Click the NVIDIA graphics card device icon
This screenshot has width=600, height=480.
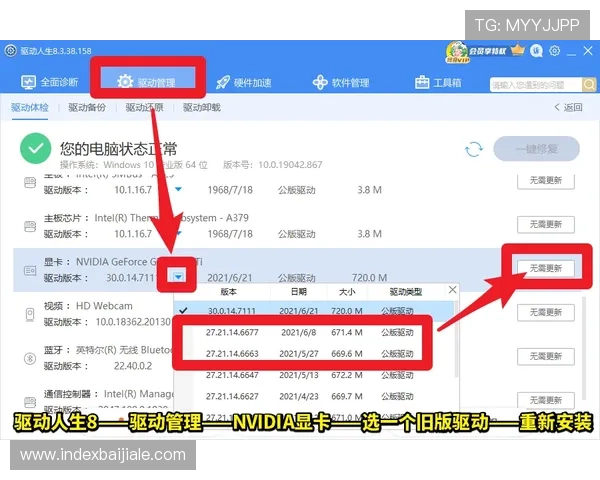pyautogui.click(x=30, y=271)
